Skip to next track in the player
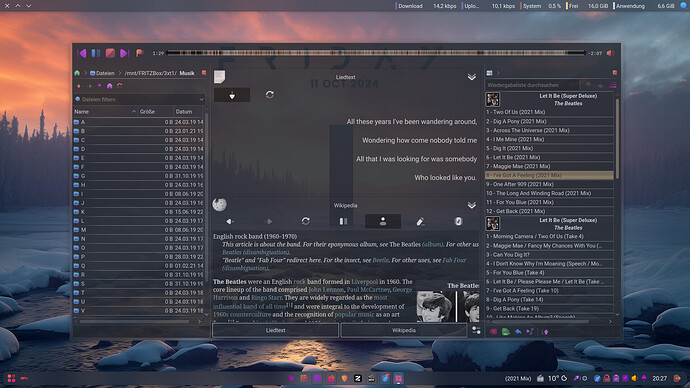690x388 pixels. click(124, 53)
